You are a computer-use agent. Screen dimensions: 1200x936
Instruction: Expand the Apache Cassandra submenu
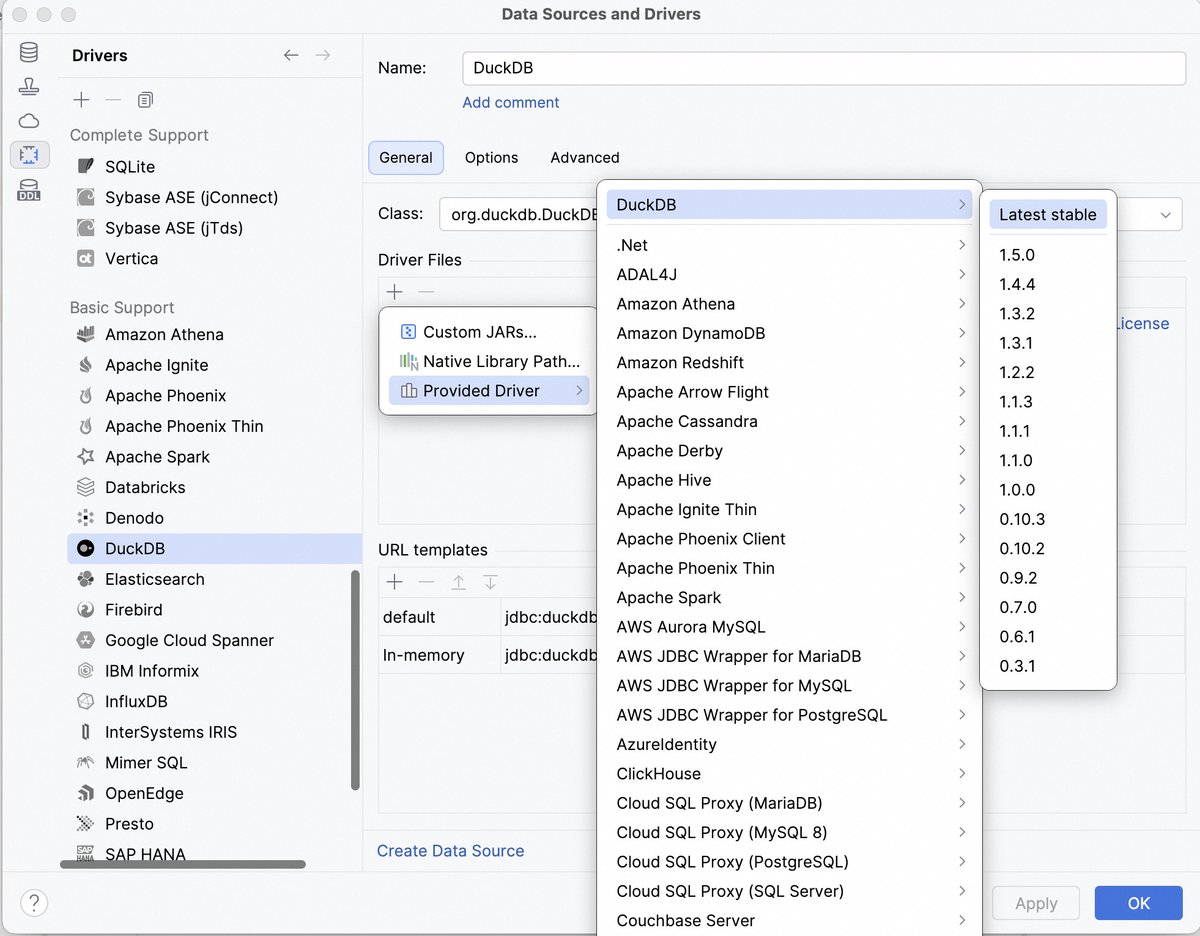[x=790, y=421]
